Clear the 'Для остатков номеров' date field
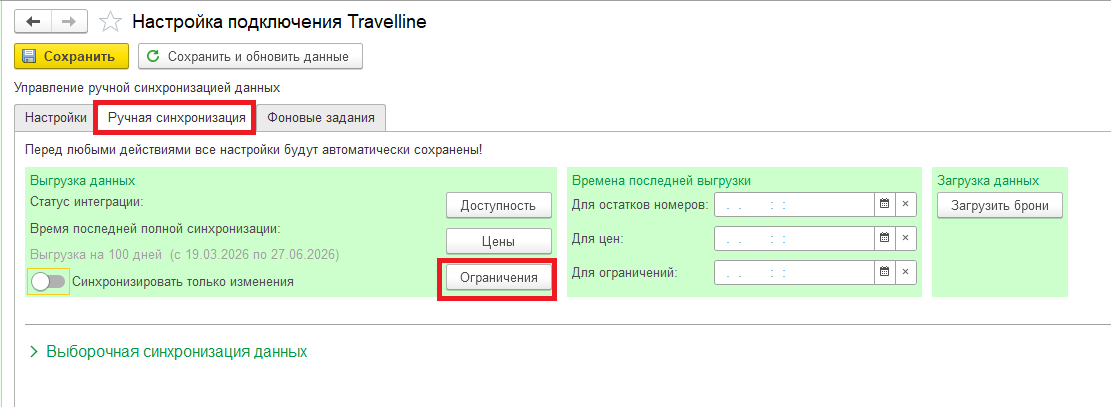 (x=906, y=204)
